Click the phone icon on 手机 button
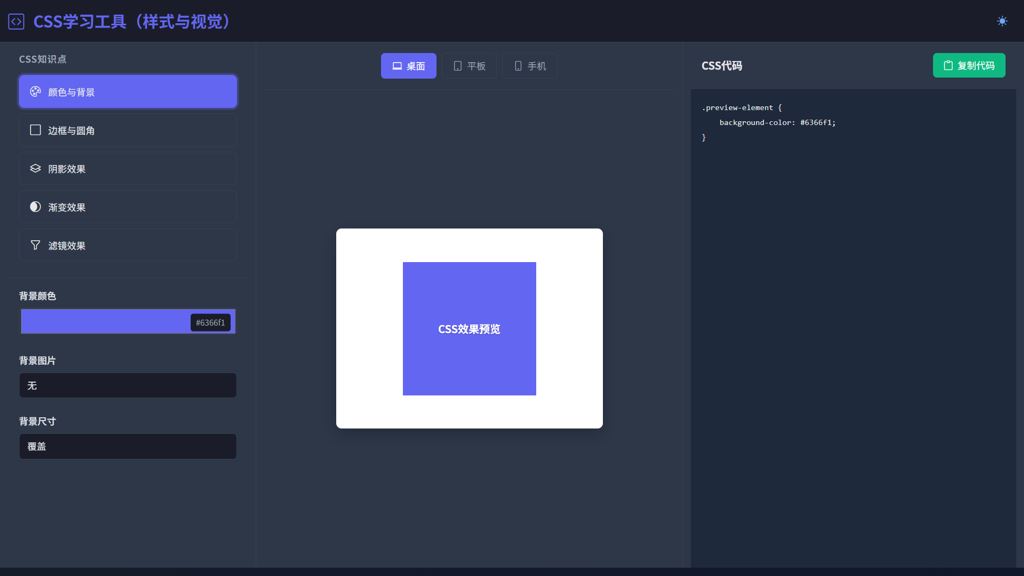The image size is (1024, 576). pyautogui.click(x=518, y=66)
